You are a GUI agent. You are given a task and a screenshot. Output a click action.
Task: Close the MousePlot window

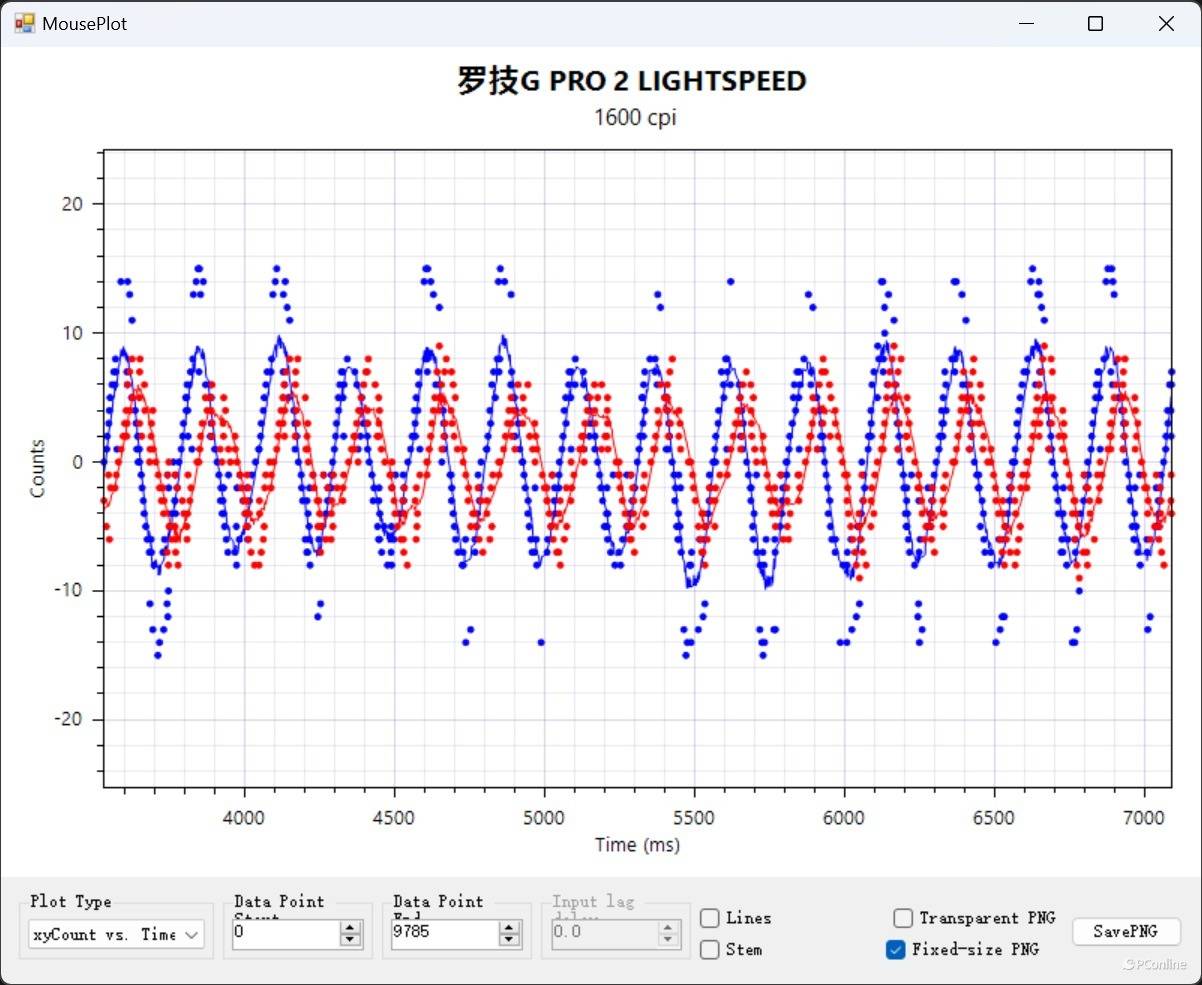pyautogui.click(x=1166, y=24)
